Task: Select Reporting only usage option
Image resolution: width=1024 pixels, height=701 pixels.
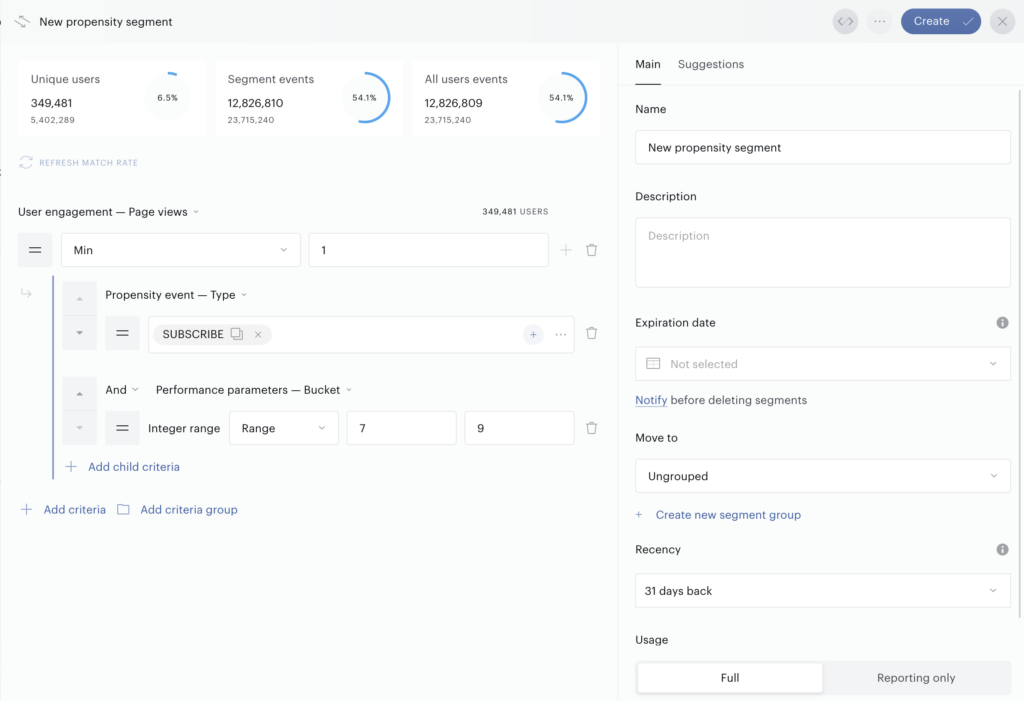Action: coord(916,678)
